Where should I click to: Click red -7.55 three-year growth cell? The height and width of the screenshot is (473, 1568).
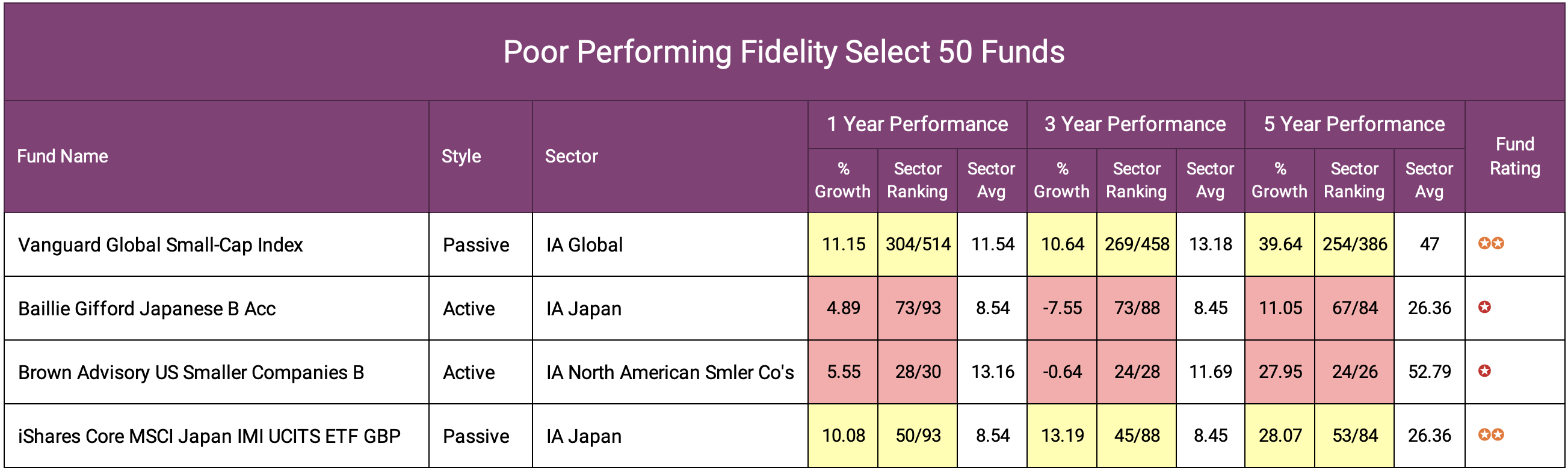tap(1061, 308)
